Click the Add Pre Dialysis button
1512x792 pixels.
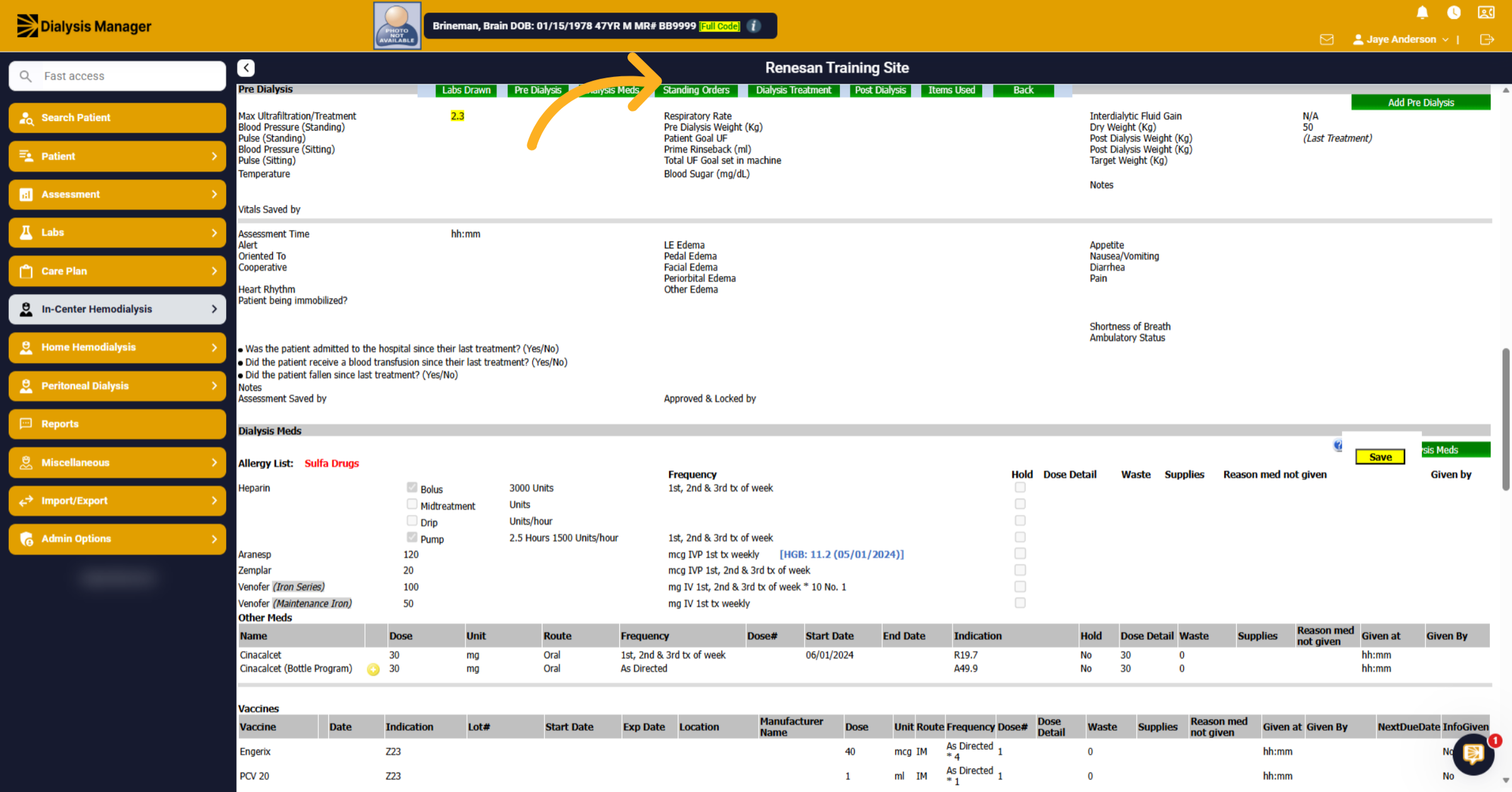point(1421,103)
